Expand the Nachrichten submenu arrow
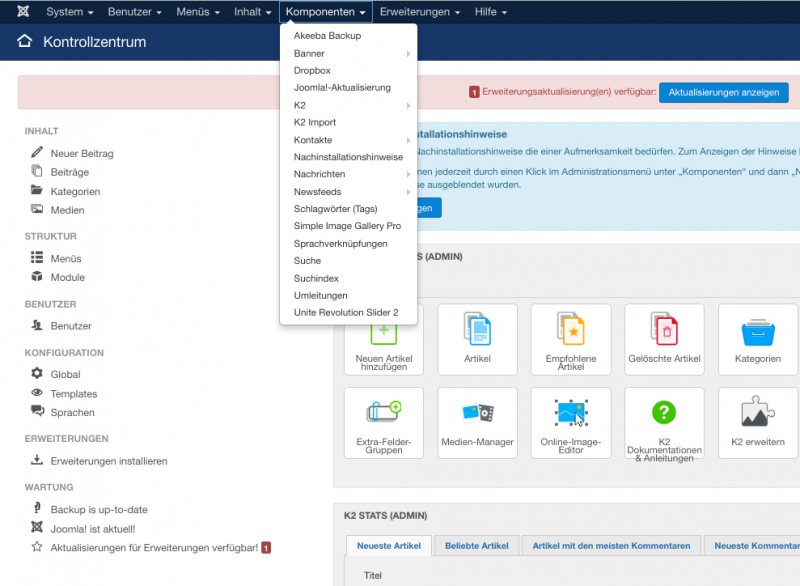The width and height of the screenshot is (800, 586). pyautogui.click(x=408, y=174)
